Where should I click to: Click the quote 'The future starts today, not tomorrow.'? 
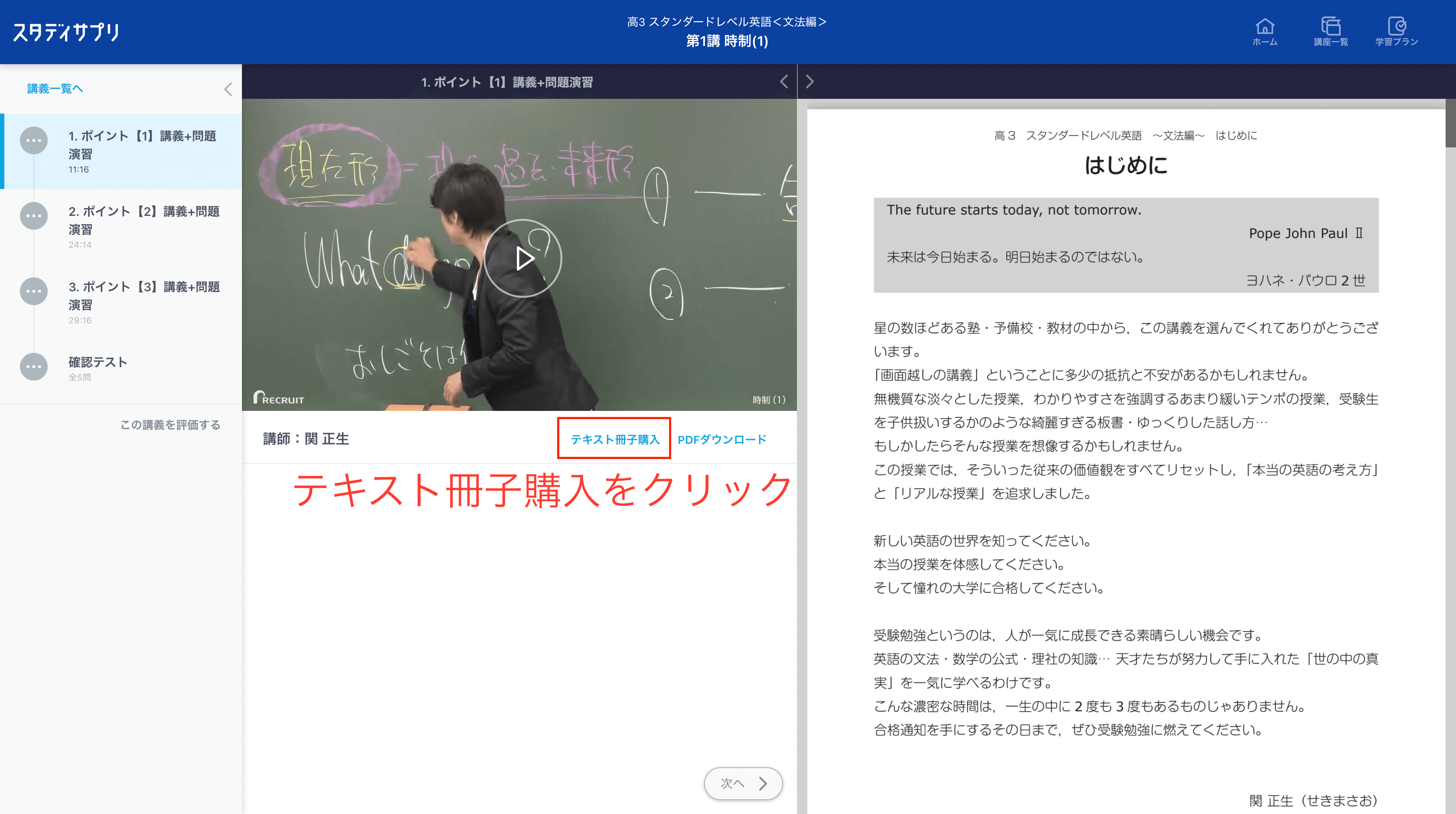[1014, 210]
